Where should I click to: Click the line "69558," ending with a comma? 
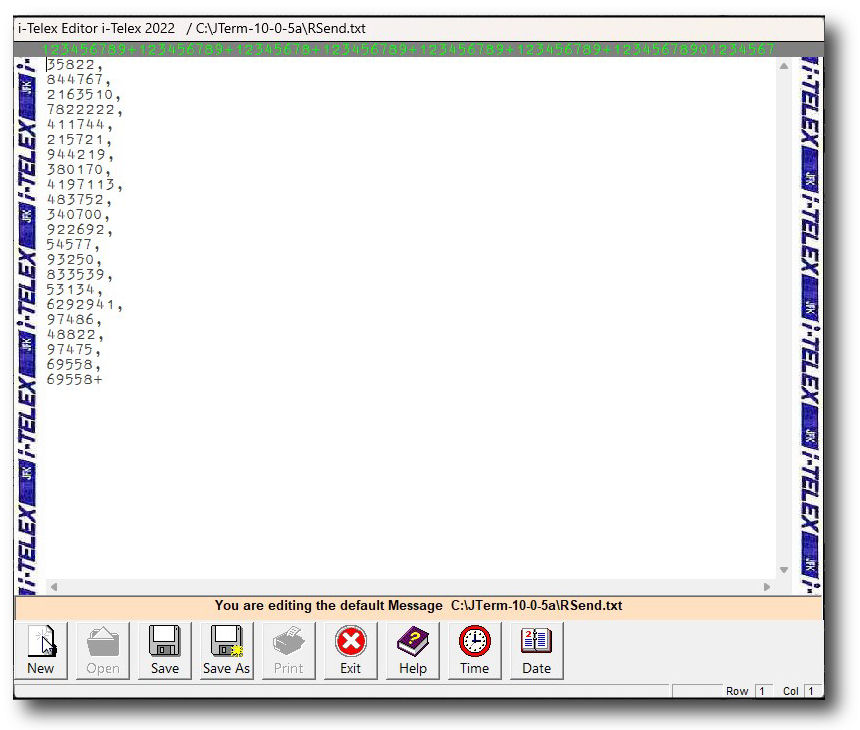click(x=73, y=365)
